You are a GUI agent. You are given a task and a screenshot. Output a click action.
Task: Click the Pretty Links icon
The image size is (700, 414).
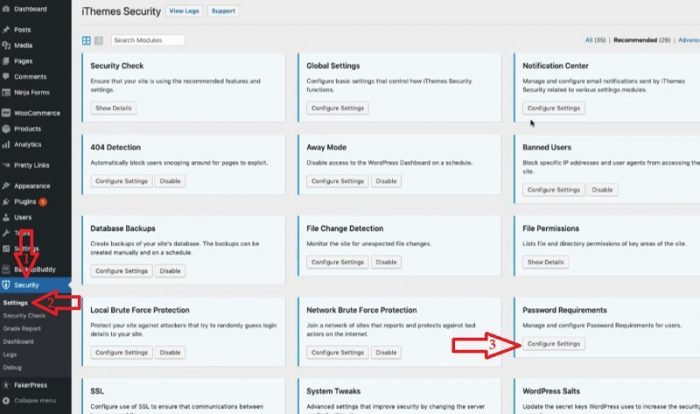click(x=6, y=165)
